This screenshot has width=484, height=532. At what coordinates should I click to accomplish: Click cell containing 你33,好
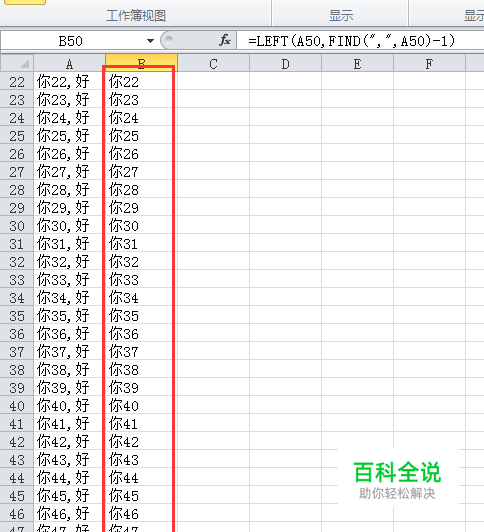[69, 279]
